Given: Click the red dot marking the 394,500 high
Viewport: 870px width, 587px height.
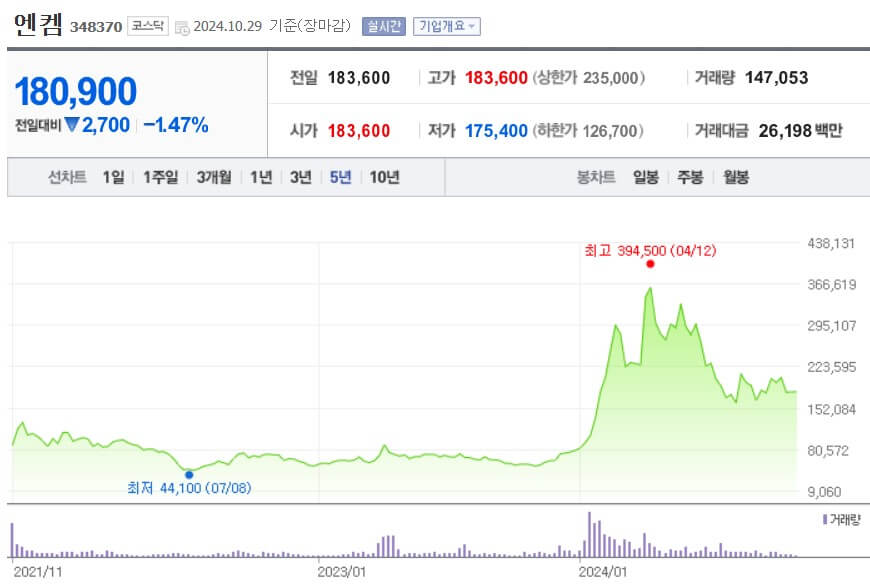Looking at the screenshot, I should pos(651,263).
